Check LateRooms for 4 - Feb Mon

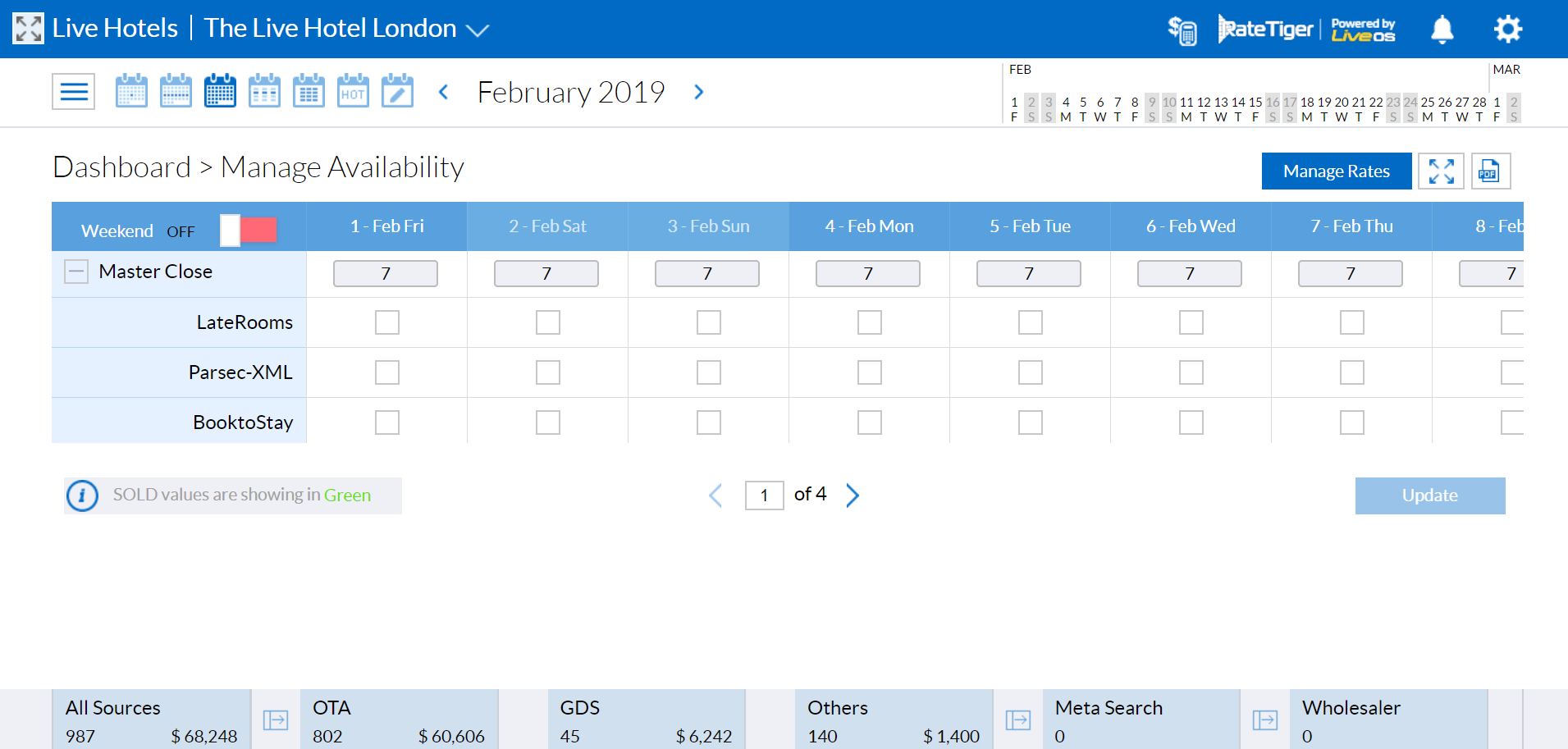[870, 322]
